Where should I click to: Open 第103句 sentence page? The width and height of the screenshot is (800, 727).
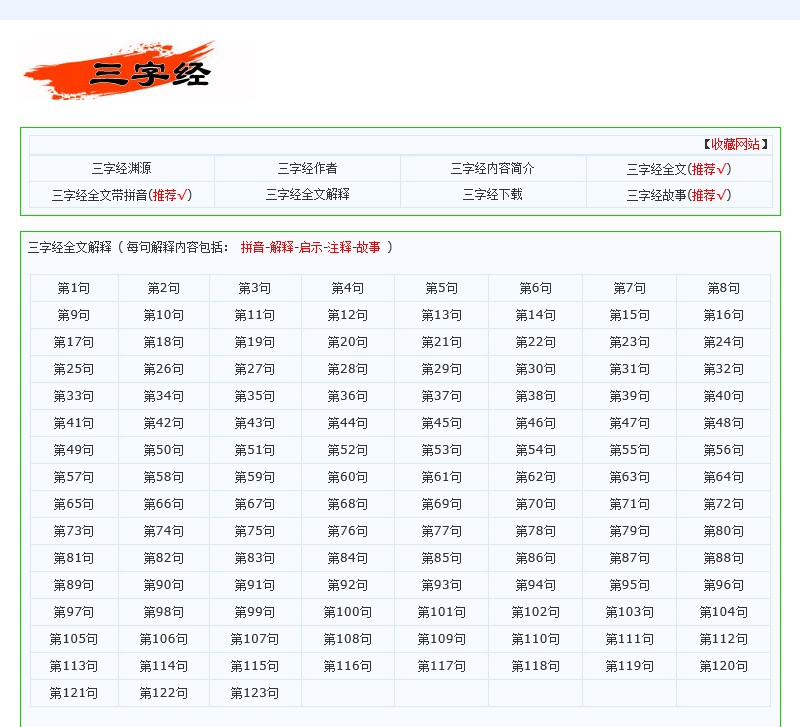tap(629, 613)
